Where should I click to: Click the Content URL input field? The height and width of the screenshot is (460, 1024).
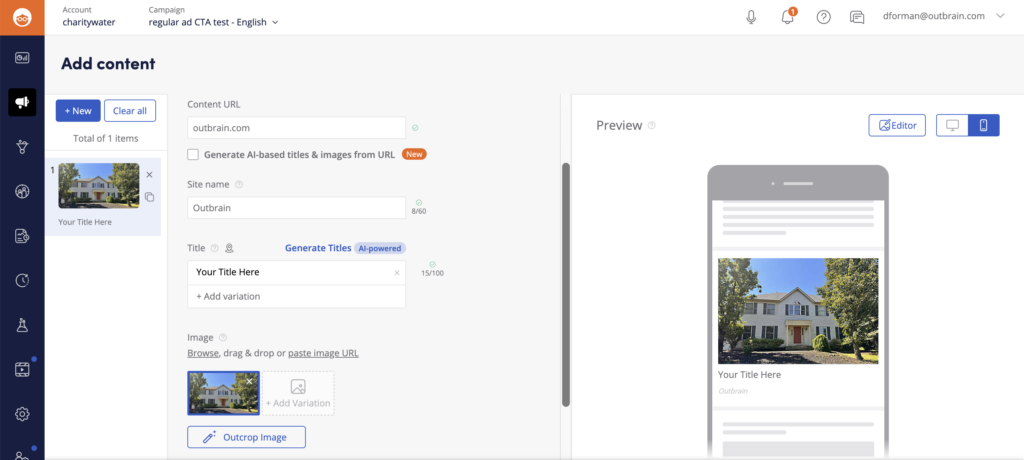coord(296,128)
